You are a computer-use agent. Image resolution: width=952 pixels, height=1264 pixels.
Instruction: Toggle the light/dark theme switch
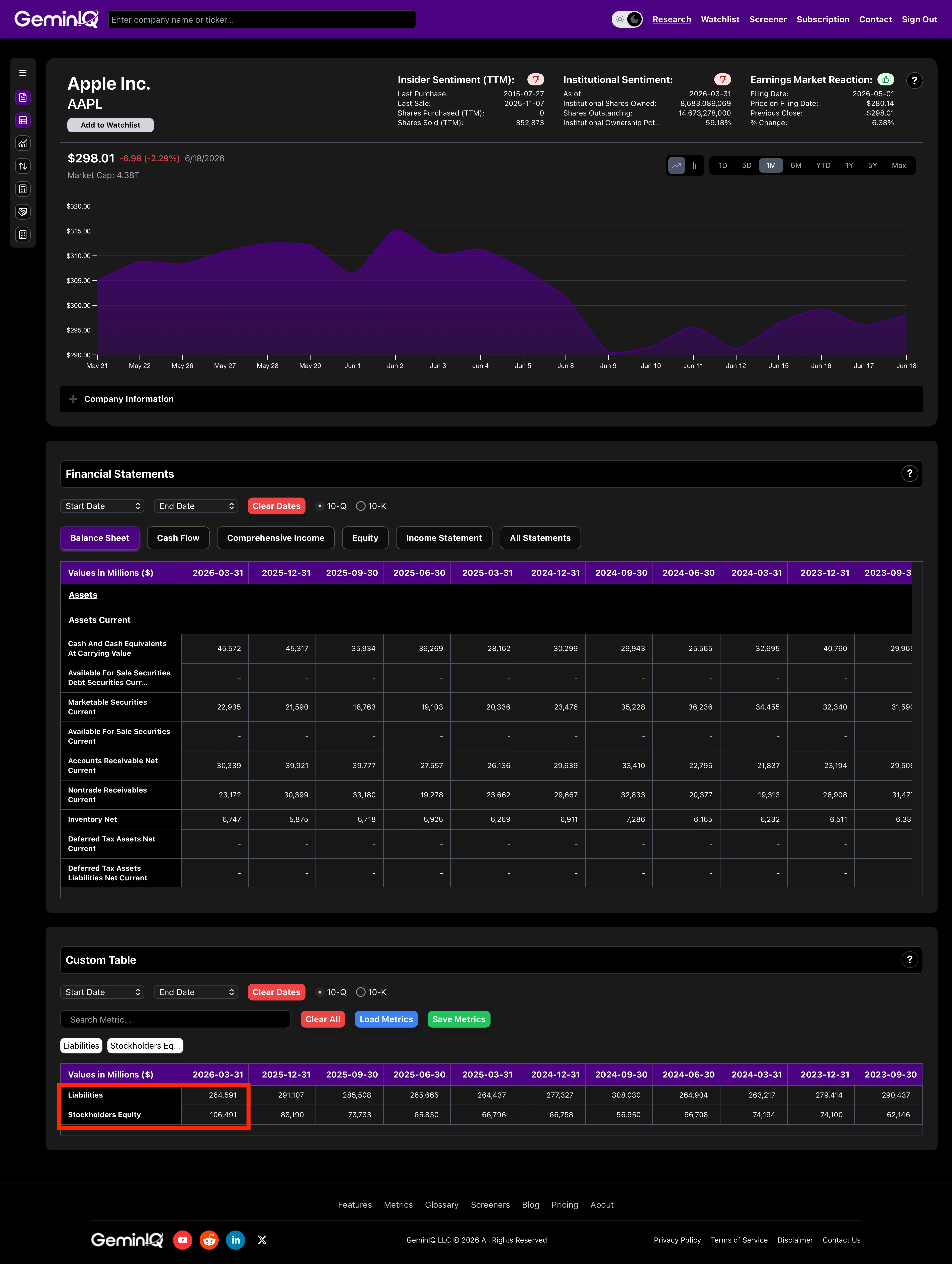pos(627,19)
